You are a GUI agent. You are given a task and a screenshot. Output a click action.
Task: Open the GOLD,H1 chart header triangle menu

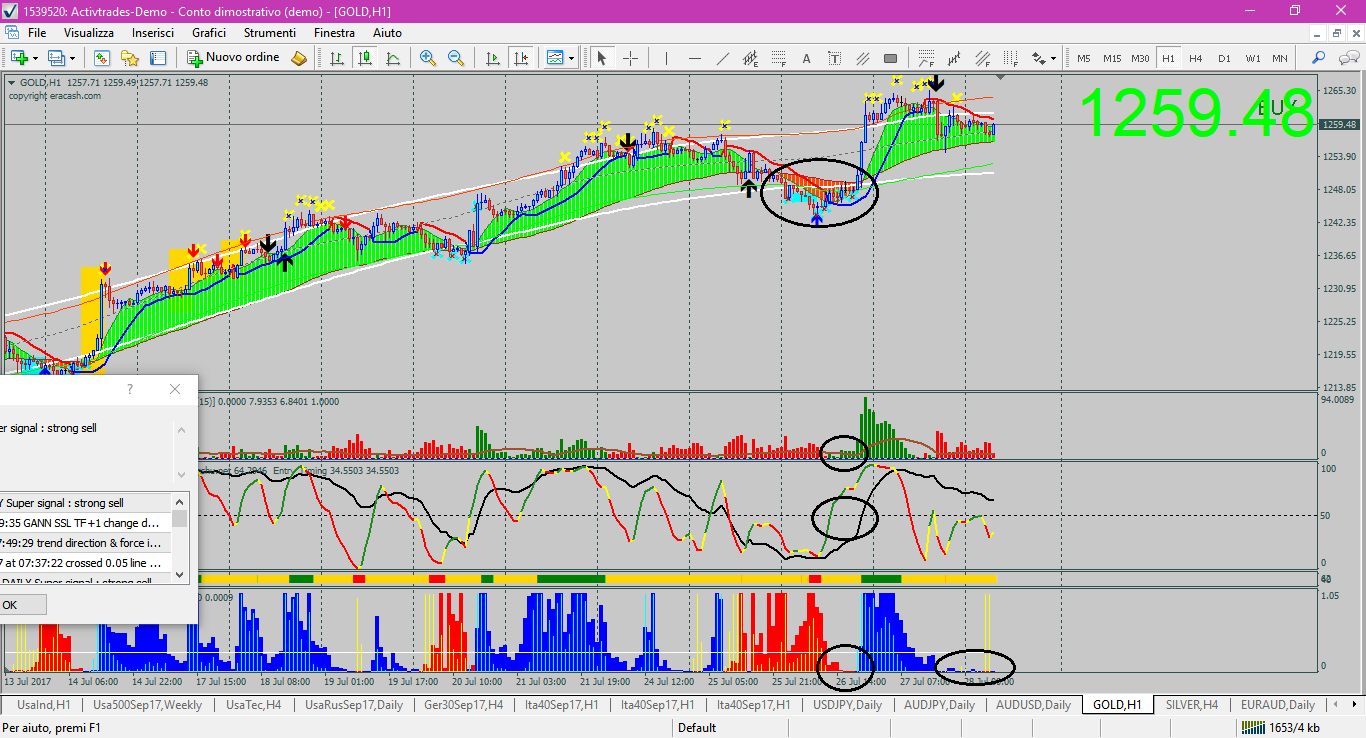click(x=12, y=83)
